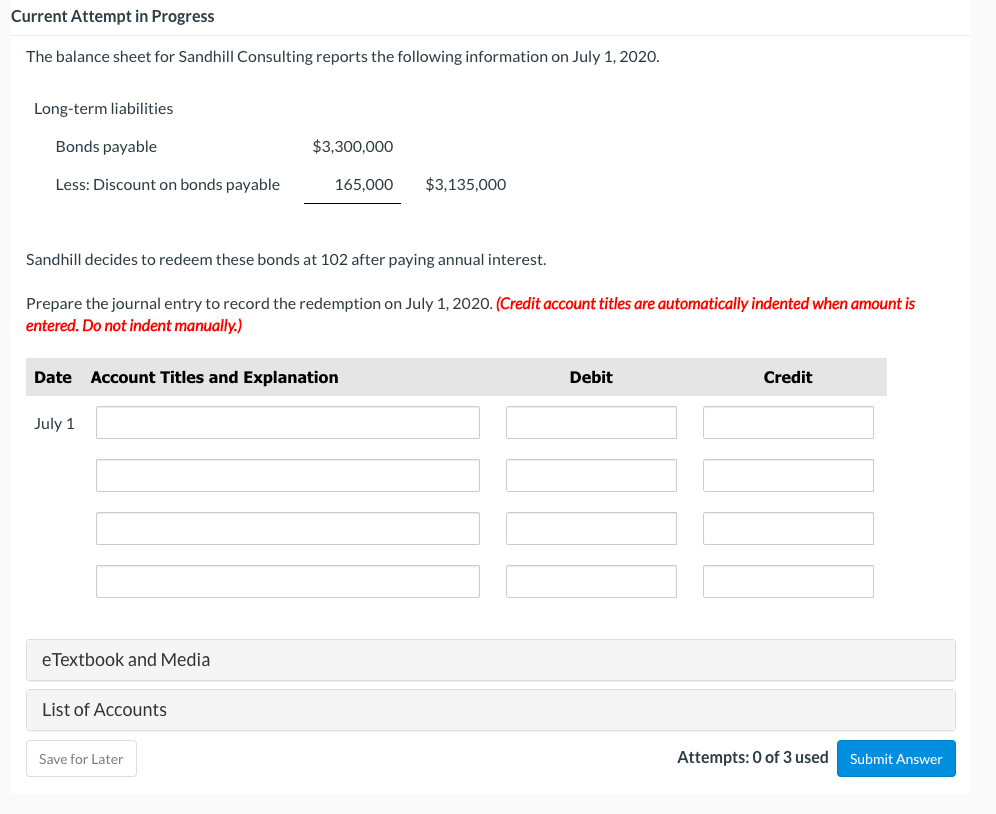
Task: Select the second Credit input box
Action: [x=788, y=475]
